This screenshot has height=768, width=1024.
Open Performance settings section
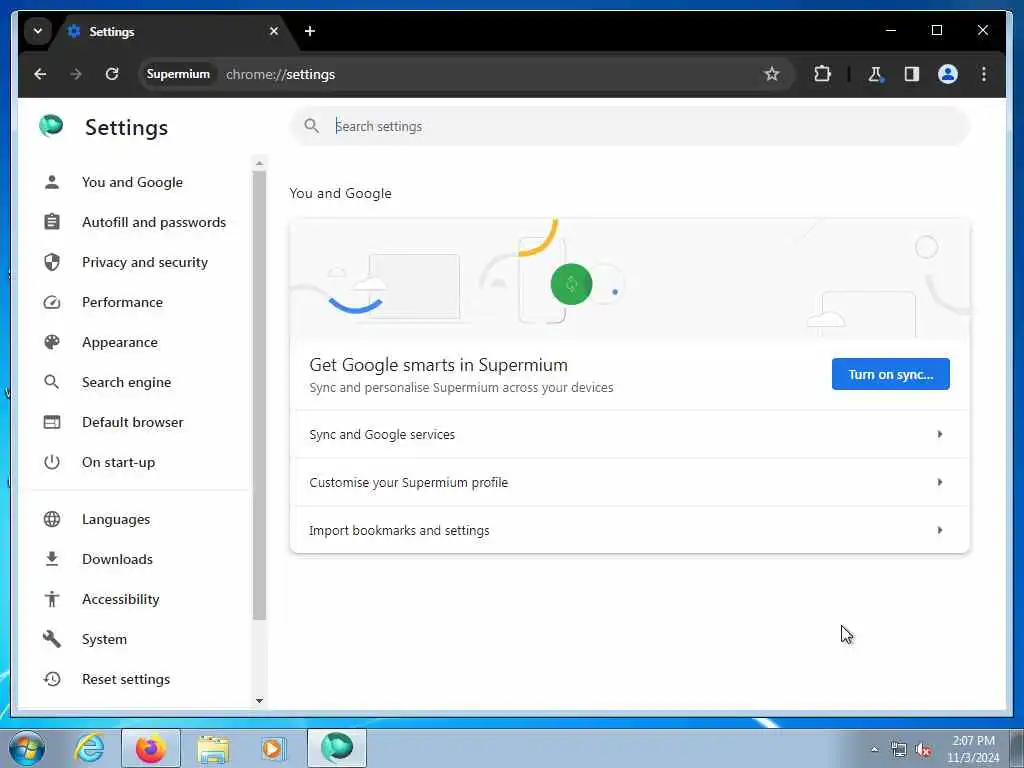122,302
